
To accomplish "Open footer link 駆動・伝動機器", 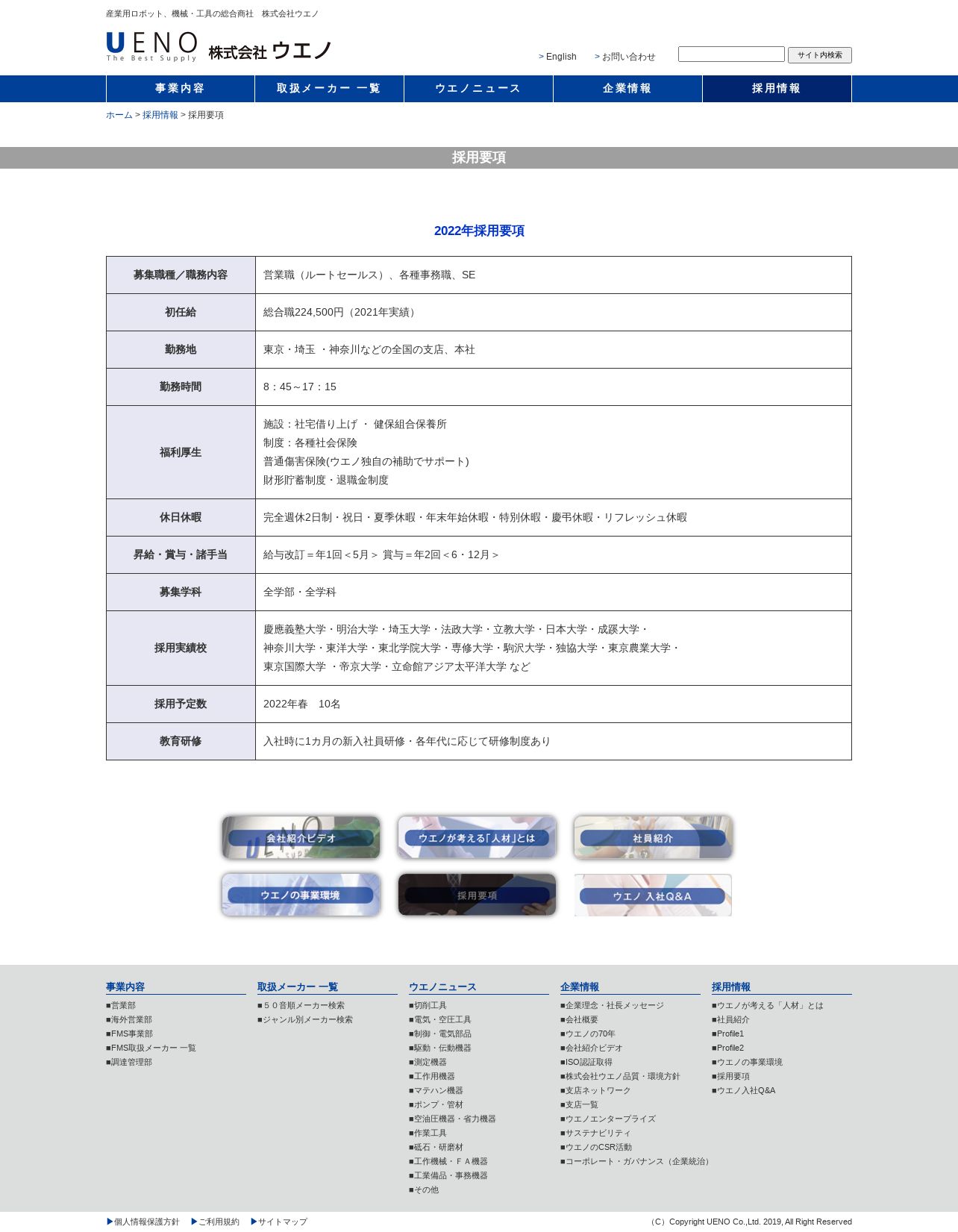I will pos(440,1048).
